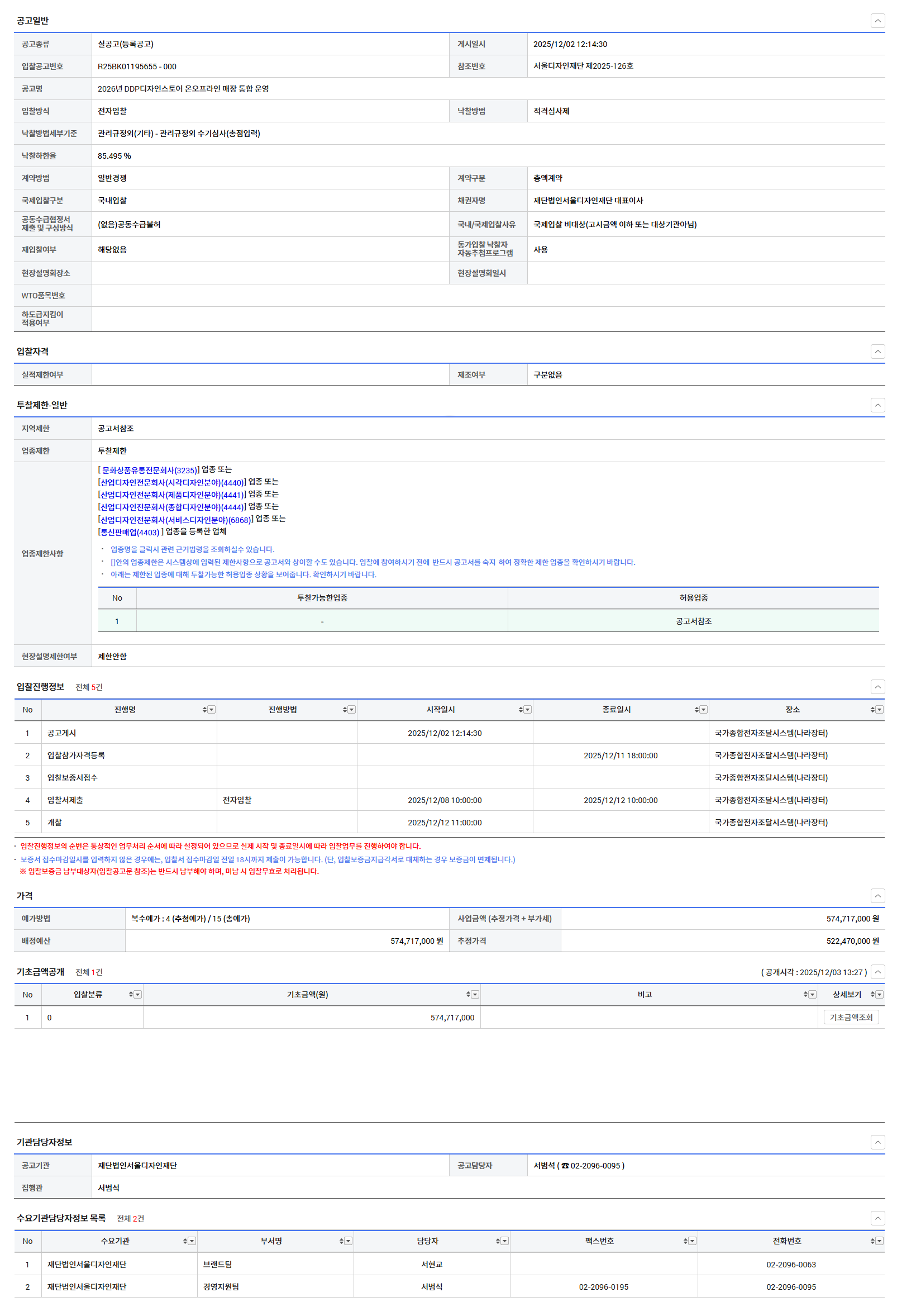Sort by the 진행방법 column arrows
Image resolution: width=897 pixels, height=1316 pixels.
pyautogui.click(x=345, y=710)
